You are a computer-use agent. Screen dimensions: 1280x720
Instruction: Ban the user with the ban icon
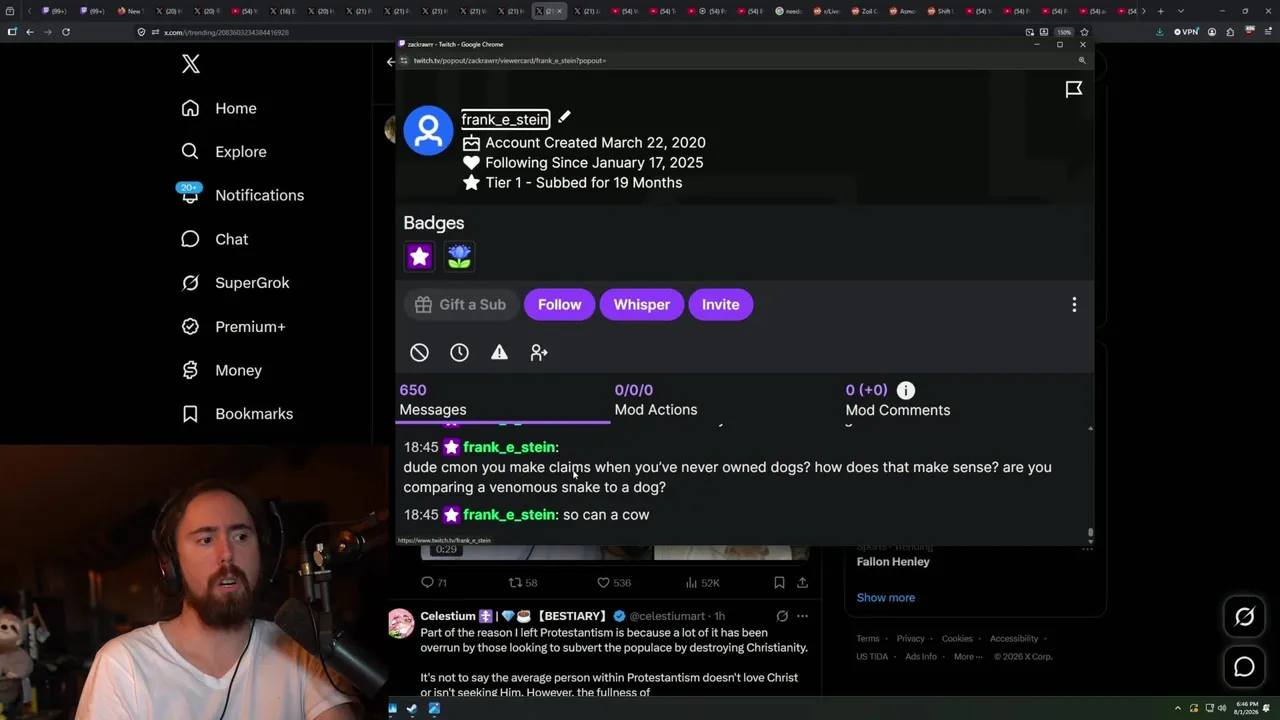coord(419,352)
